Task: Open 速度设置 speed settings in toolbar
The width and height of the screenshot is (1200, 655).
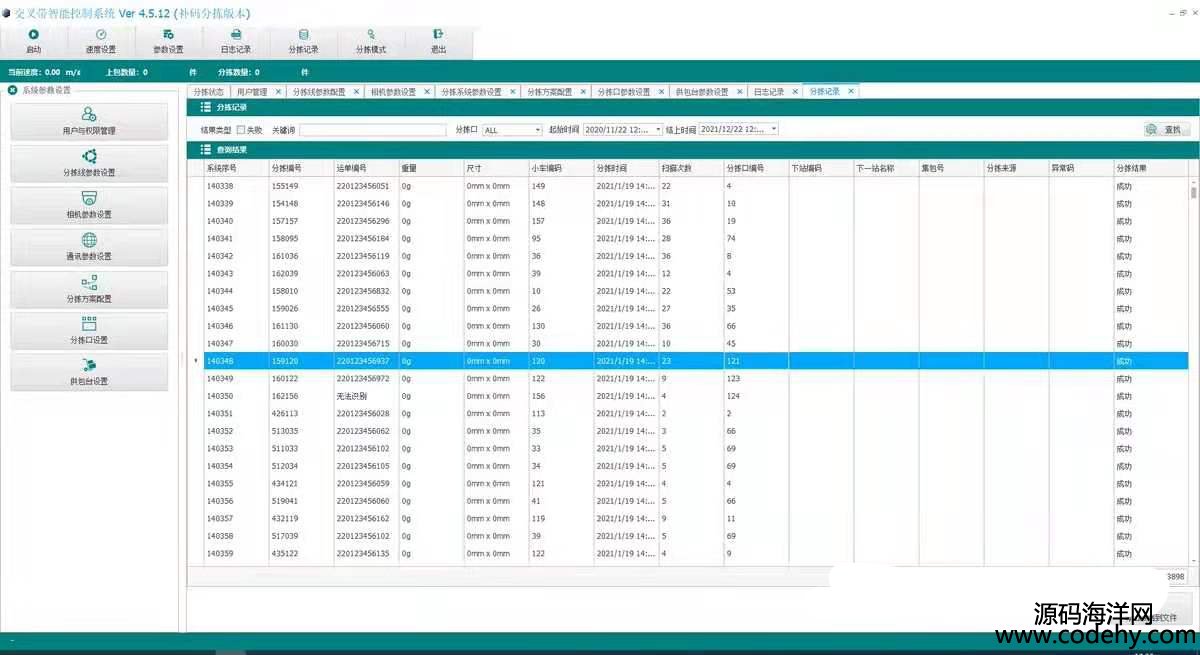Action: pos(101,41)
